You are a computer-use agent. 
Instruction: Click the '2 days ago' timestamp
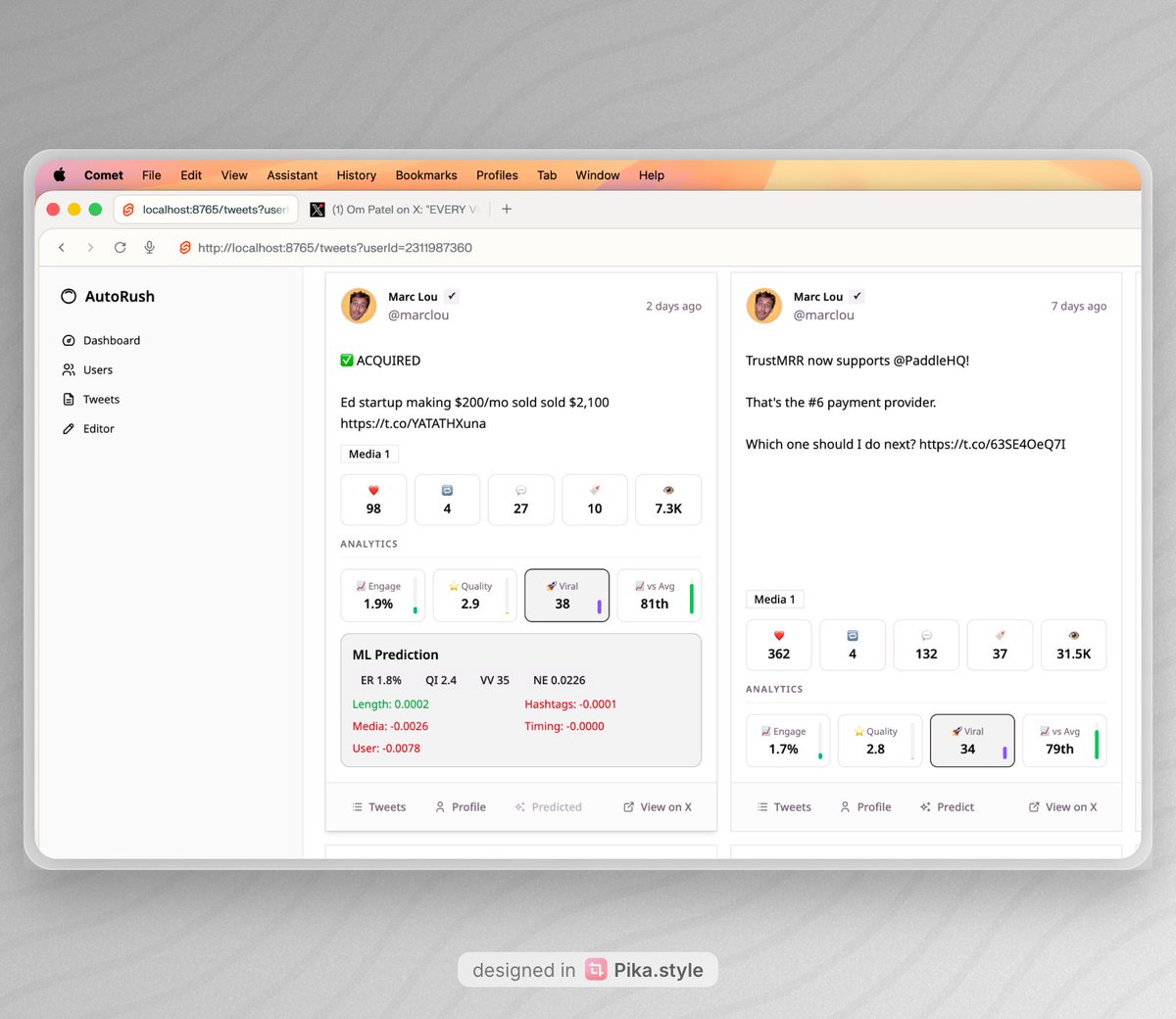(x=673, y=307)
